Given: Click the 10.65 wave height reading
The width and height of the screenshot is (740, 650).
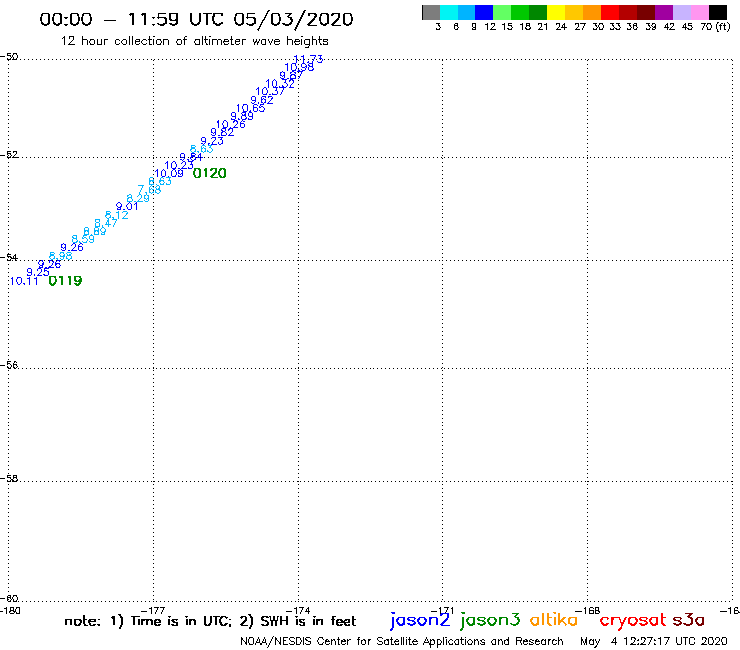Looking at the screenshot, I should pyautogui.click(x=251, y=109).
